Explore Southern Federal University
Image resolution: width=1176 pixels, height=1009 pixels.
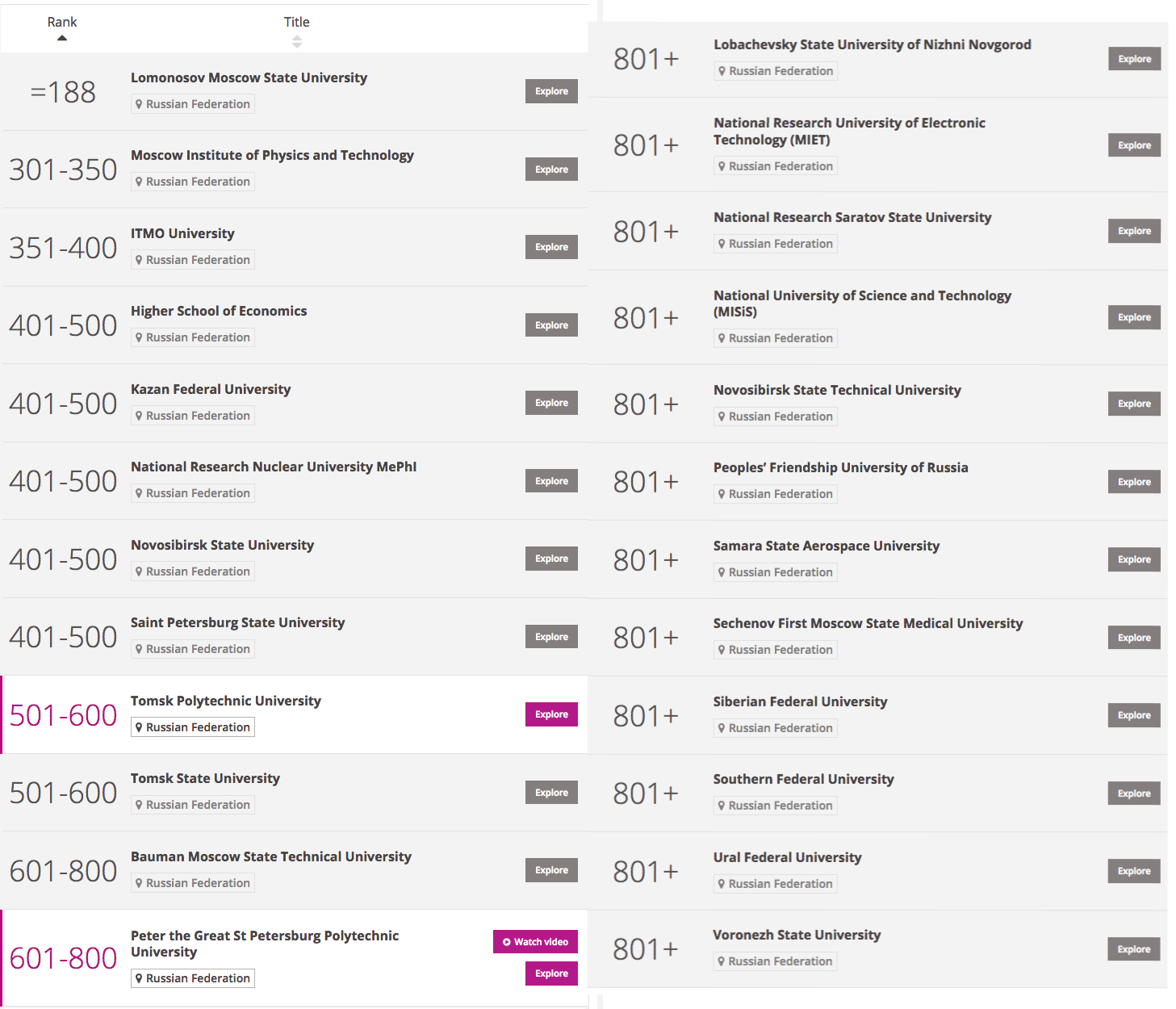pyautogui.click(x=1134, y=793)
